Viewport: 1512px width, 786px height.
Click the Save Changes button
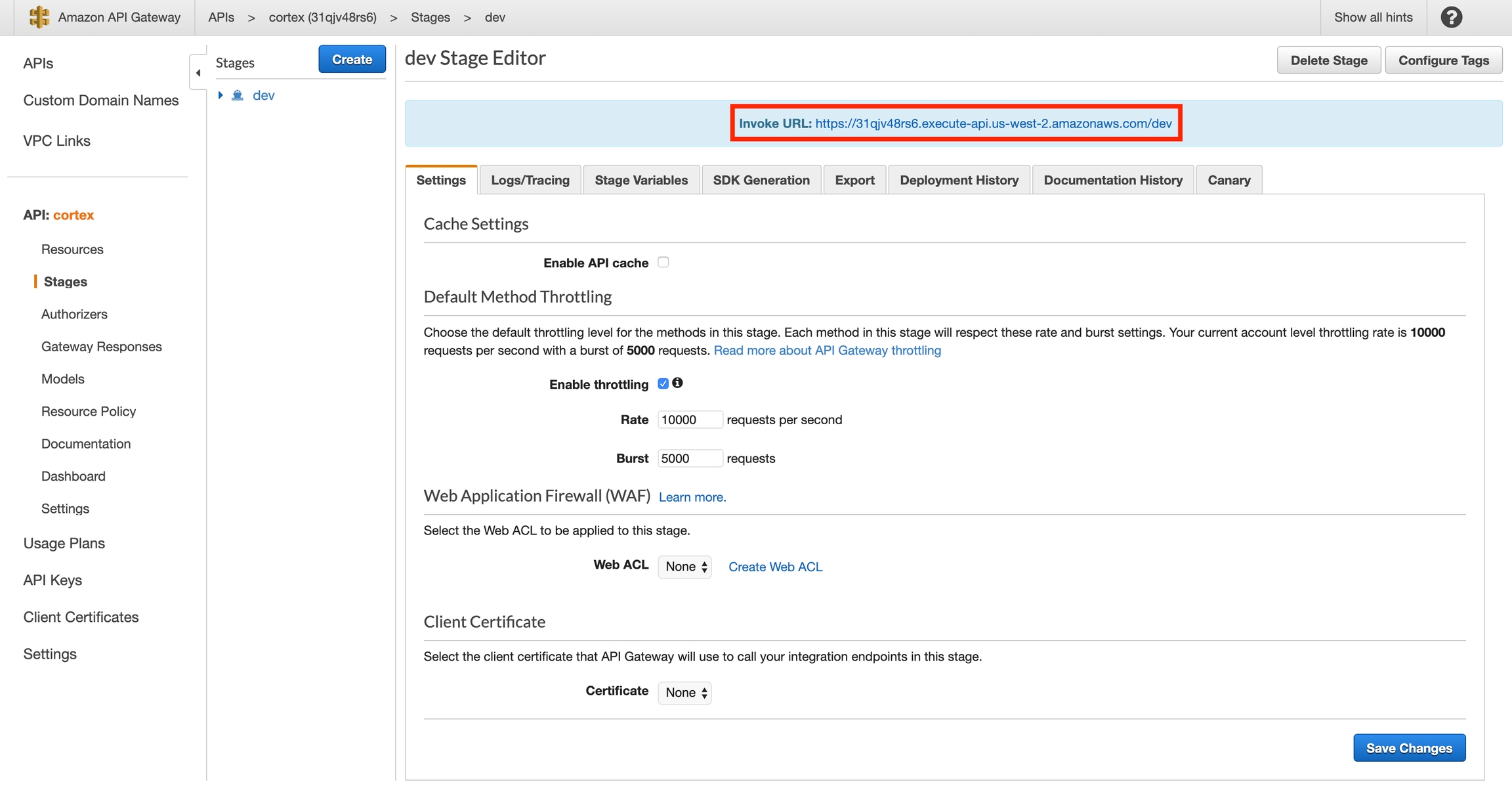(x=1408, y=748)
